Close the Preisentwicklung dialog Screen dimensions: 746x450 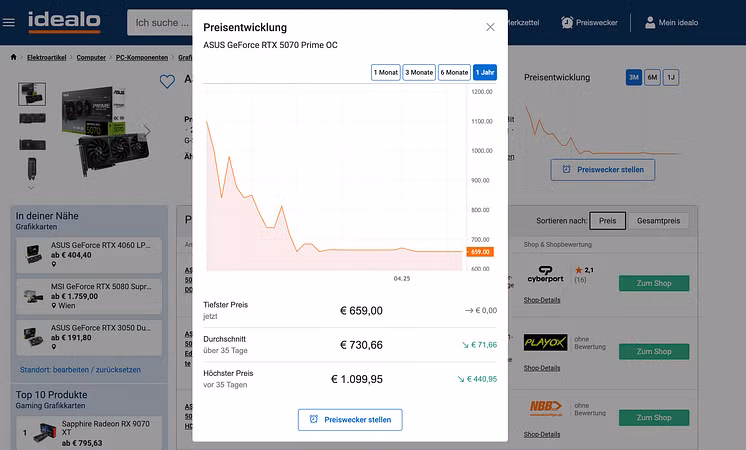click(490, 28)
